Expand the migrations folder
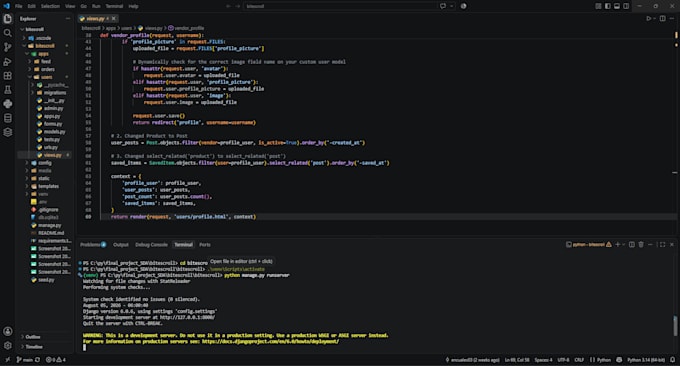This screenshot has width=680, height=366. coord(33,93)
